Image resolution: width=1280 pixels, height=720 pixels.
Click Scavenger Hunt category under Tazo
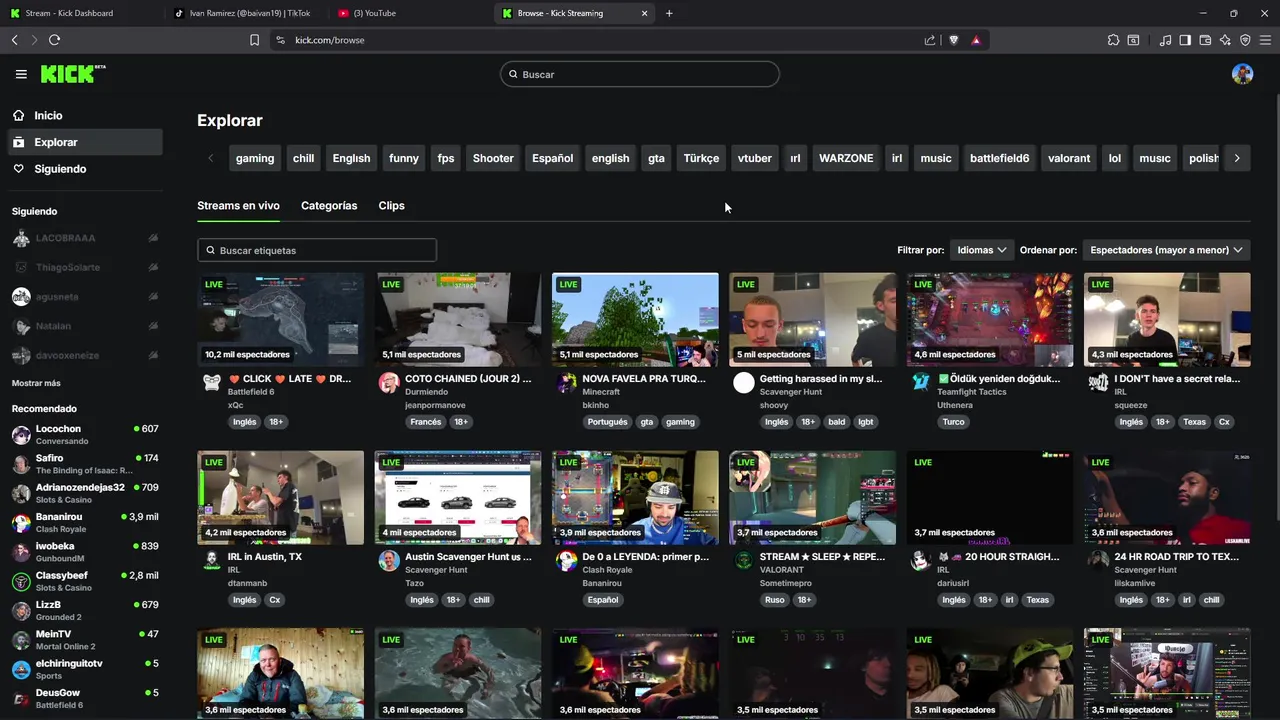pyautogui.click(x=436, y=570)
